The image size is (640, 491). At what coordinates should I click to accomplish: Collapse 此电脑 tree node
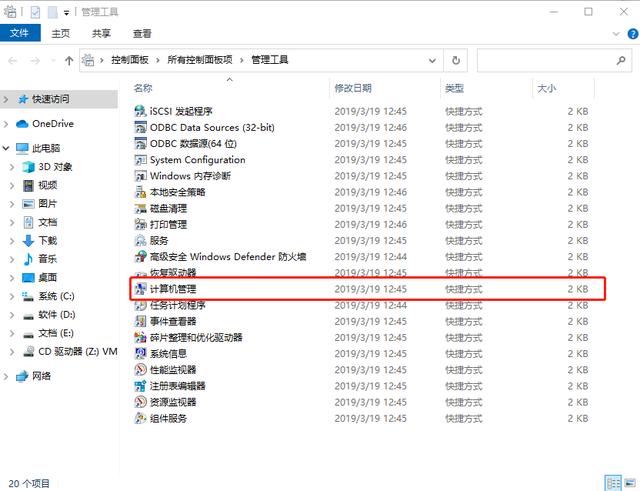pyautogui.click(x=6, y=148)
